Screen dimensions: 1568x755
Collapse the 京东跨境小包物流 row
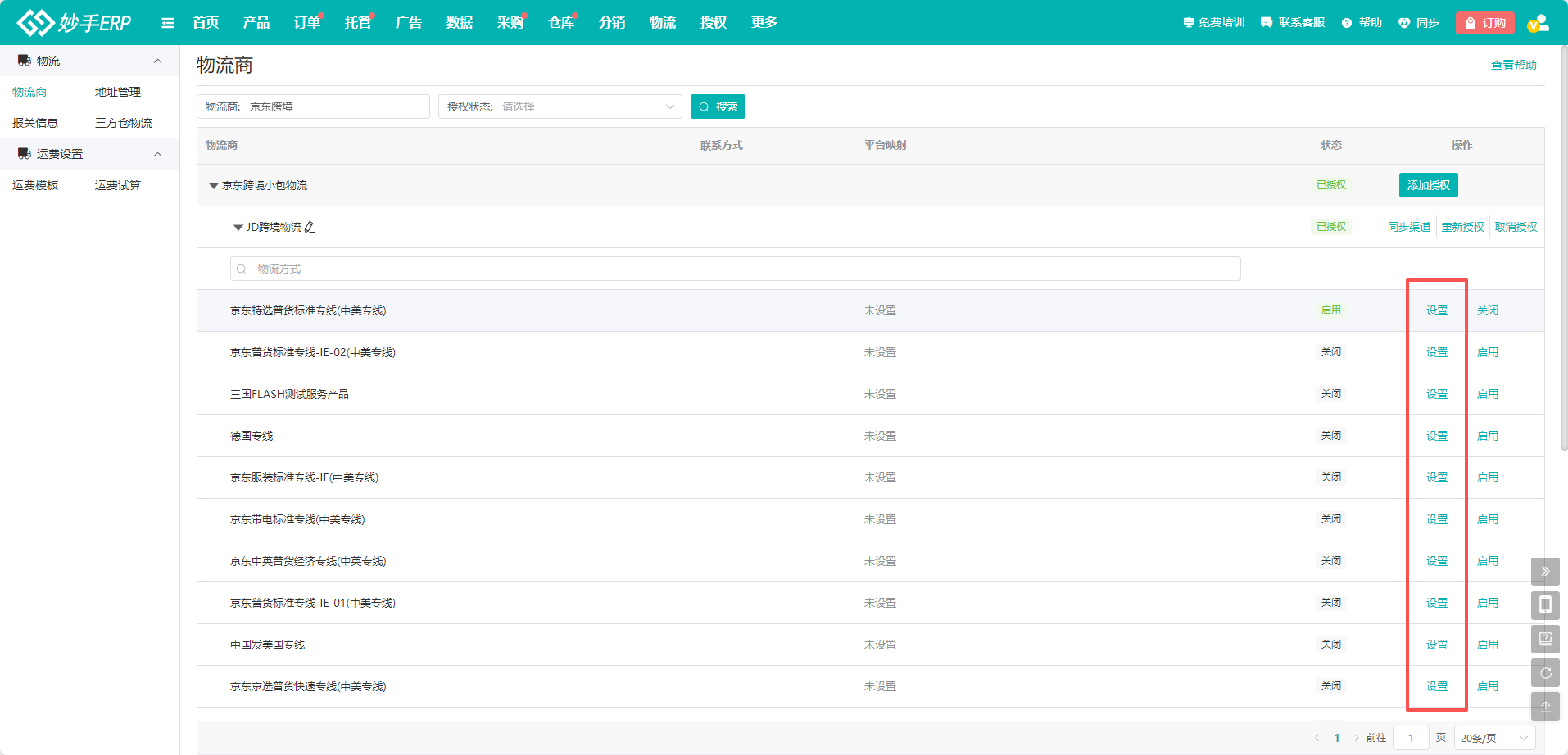click(x=214, y=186)
